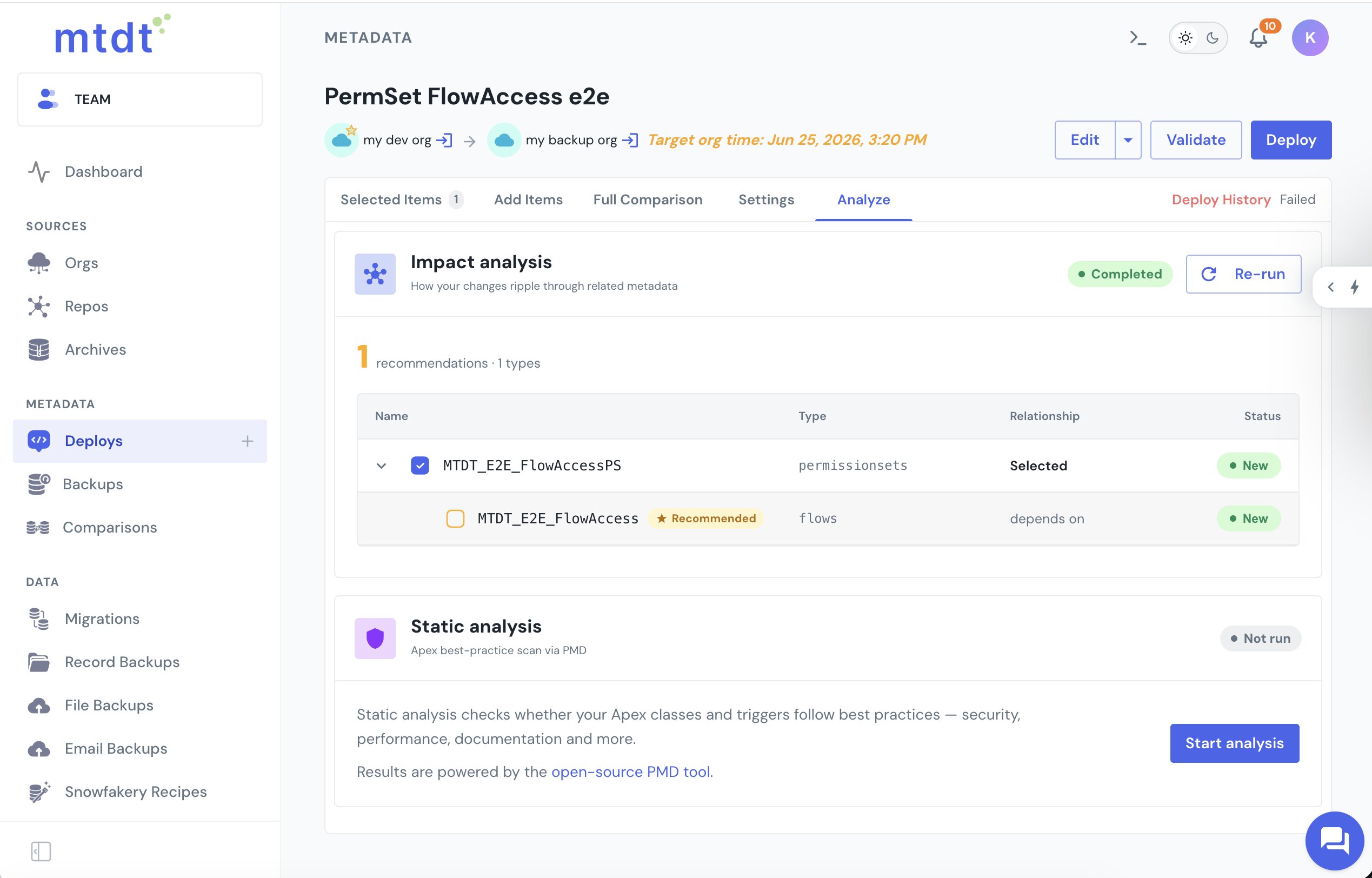The width and height of the screenshot is (1372, 878).
Task: Click the user avatar K
Action: point(1310,38)
